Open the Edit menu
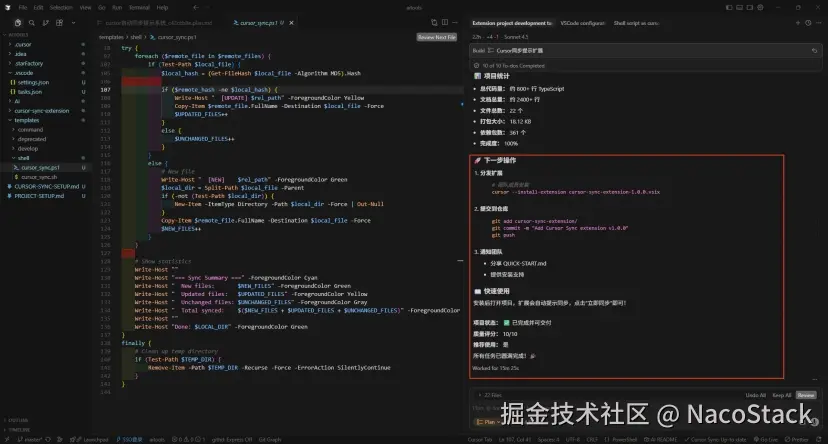The height and width of the screenshot is (444, 828). point(39,7)
